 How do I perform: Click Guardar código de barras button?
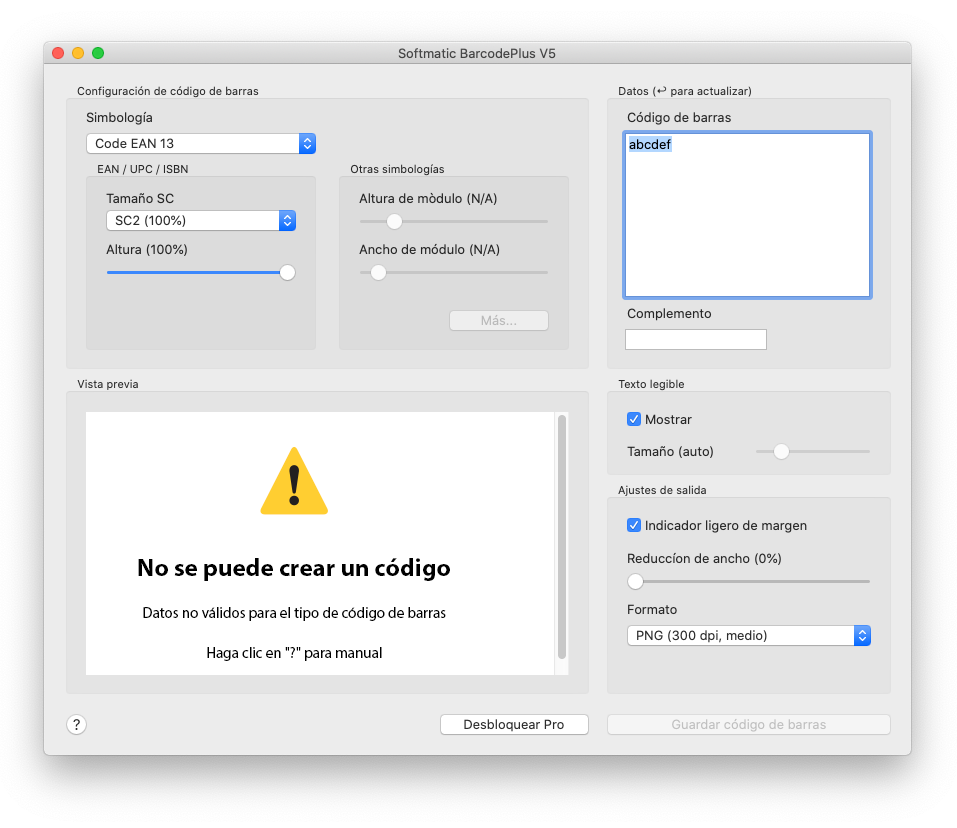pyautogui.click(x=748, y=724)
